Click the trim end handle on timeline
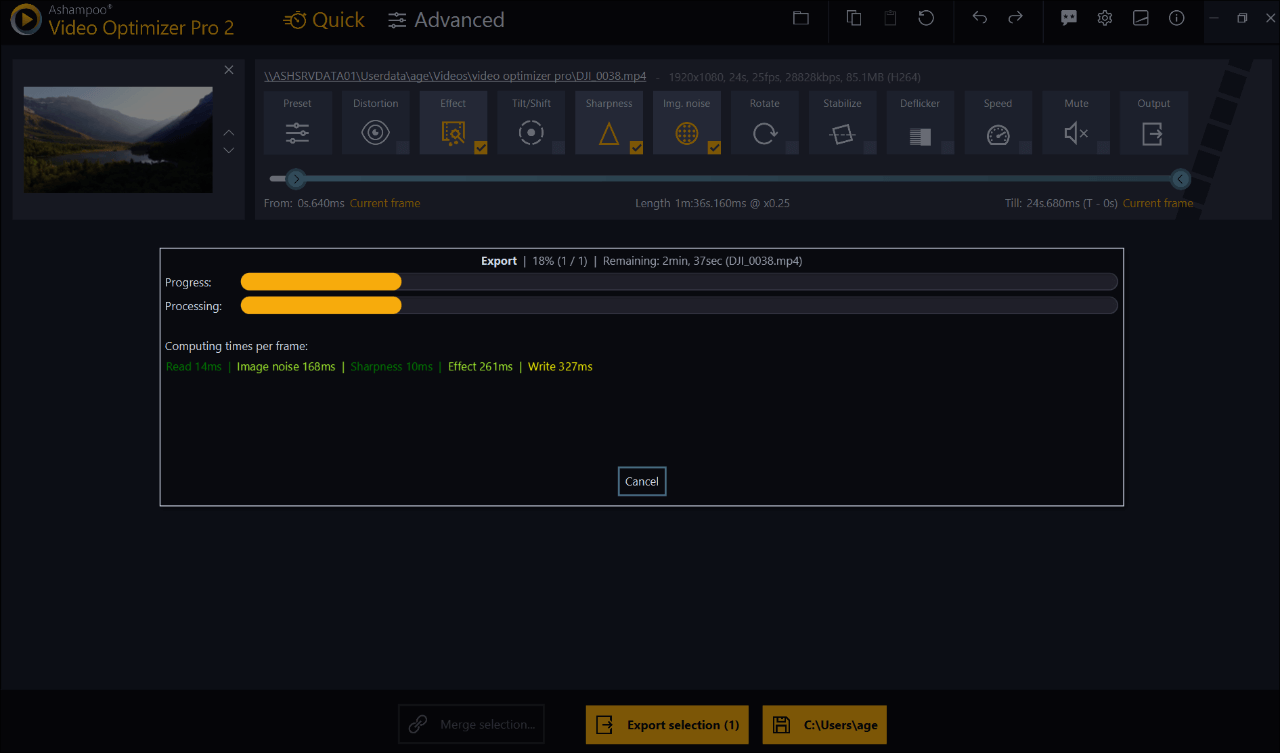Viewport: 1280px width, 753px height. pyautogui.click(x=1181, y=179)
